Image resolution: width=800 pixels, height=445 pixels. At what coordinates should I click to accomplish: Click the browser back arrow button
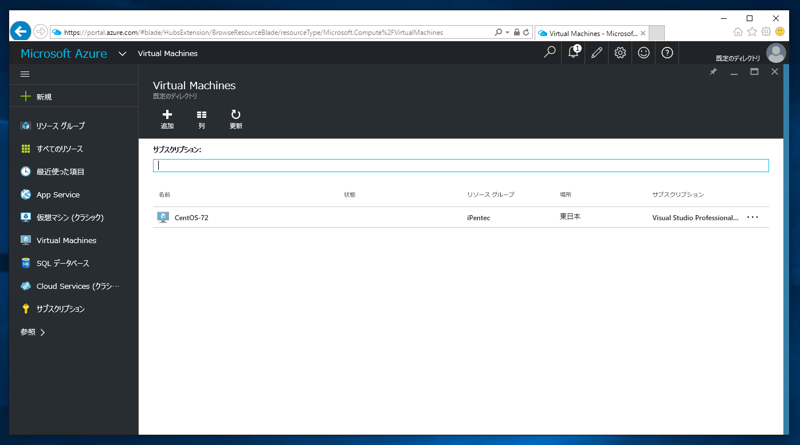pyautogui.click(x=20, y=32)
